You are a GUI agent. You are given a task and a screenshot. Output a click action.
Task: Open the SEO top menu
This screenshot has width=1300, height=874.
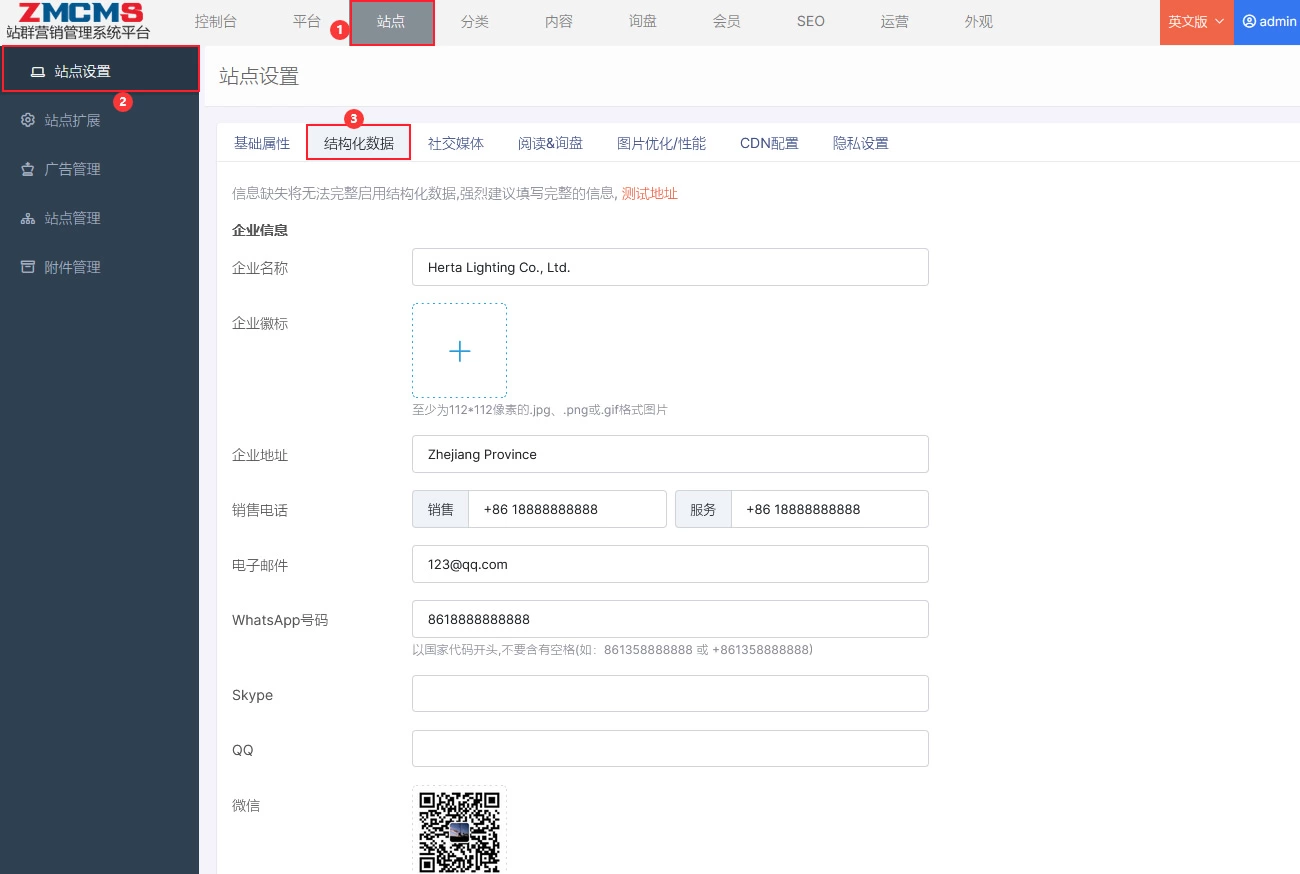[x=811, y=21]
